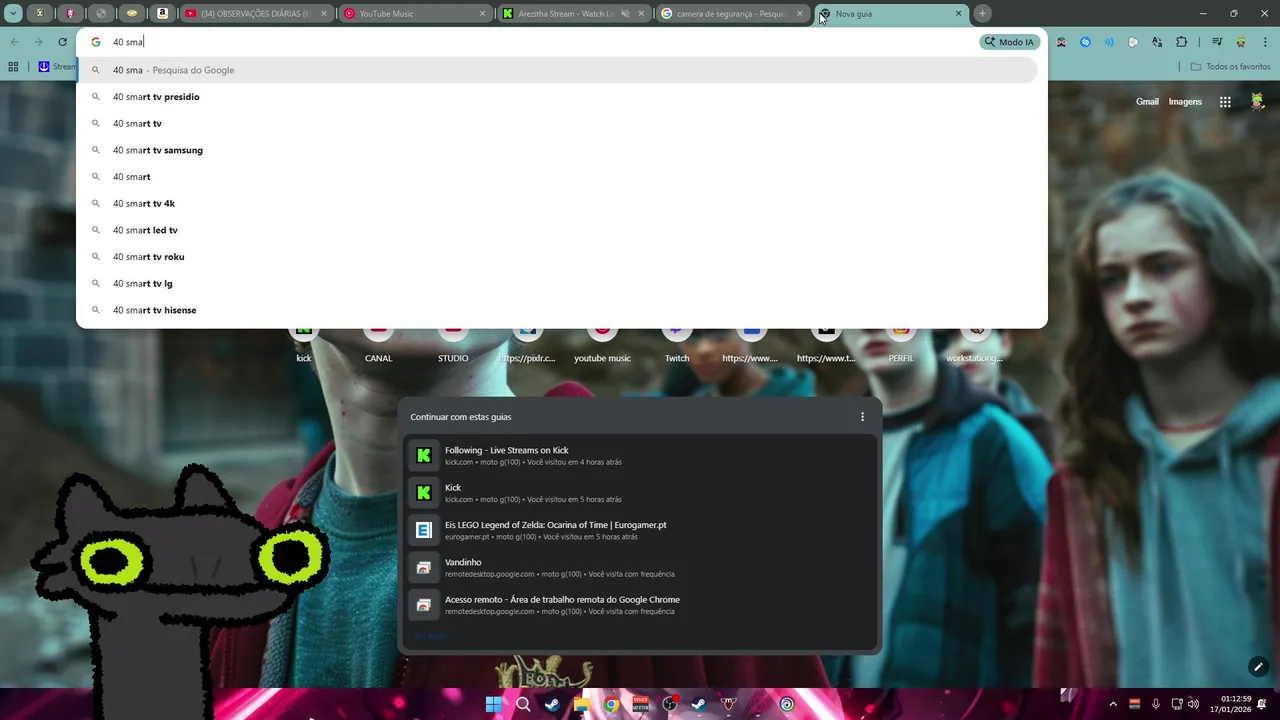Open the 'Acesso remoto' Chrome Remote Desktop entry

(640, 605)
